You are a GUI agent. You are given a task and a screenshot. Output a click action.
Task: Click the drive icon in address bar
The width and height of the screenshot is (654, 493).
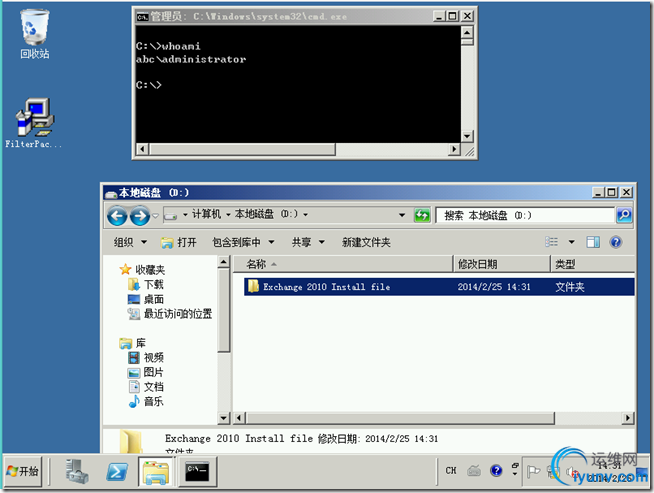pos(171,216)
